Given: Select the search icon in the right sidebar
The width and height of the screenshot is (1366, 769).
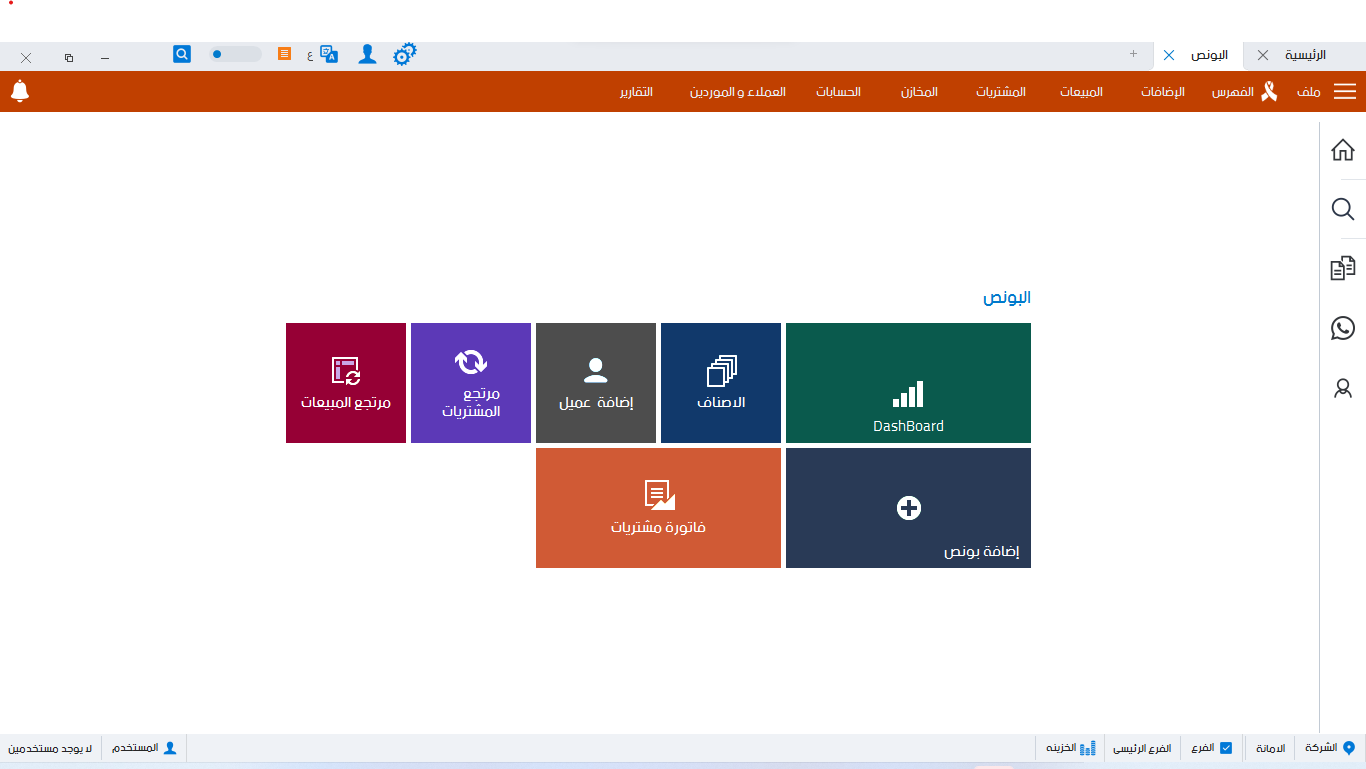Looking at the screenshot, I should tap(1342, 209).
